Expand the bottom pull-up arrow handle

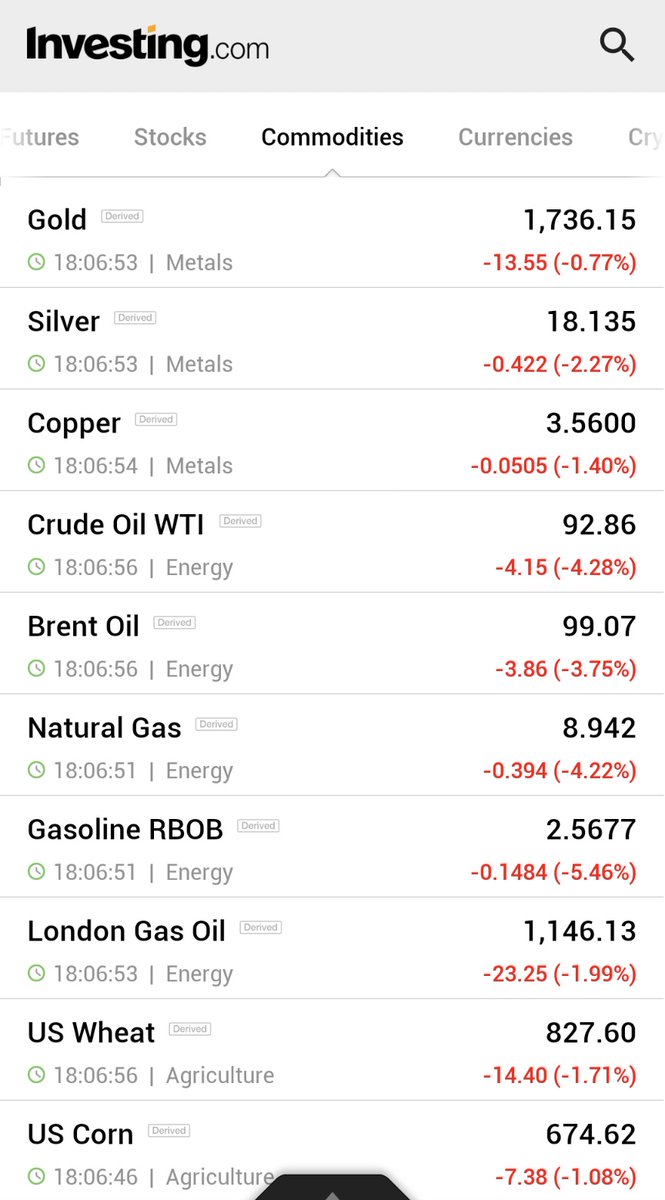click(x=332, y=1189)
